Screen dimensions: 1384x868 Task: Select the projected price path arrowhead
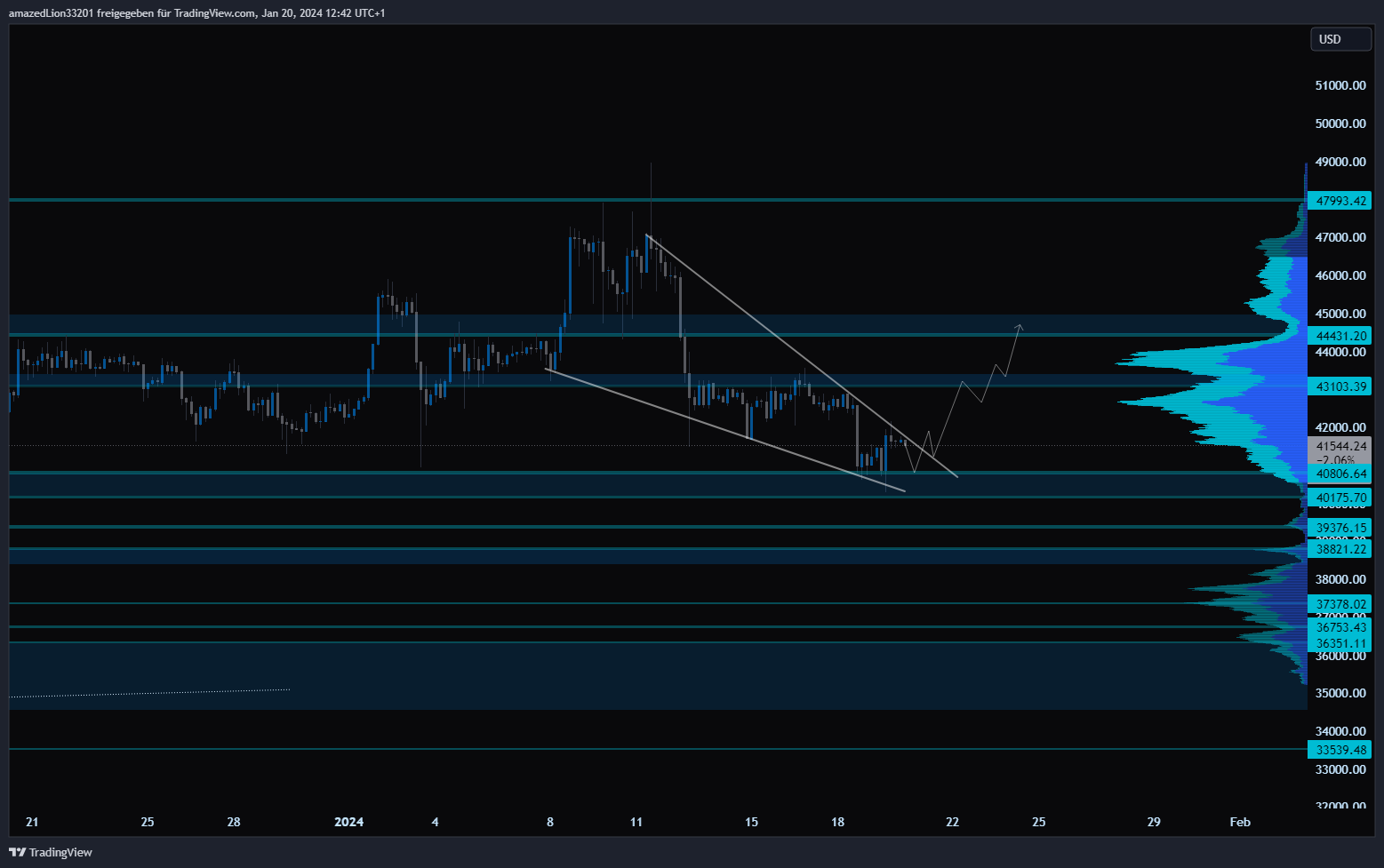(1020, 327)
